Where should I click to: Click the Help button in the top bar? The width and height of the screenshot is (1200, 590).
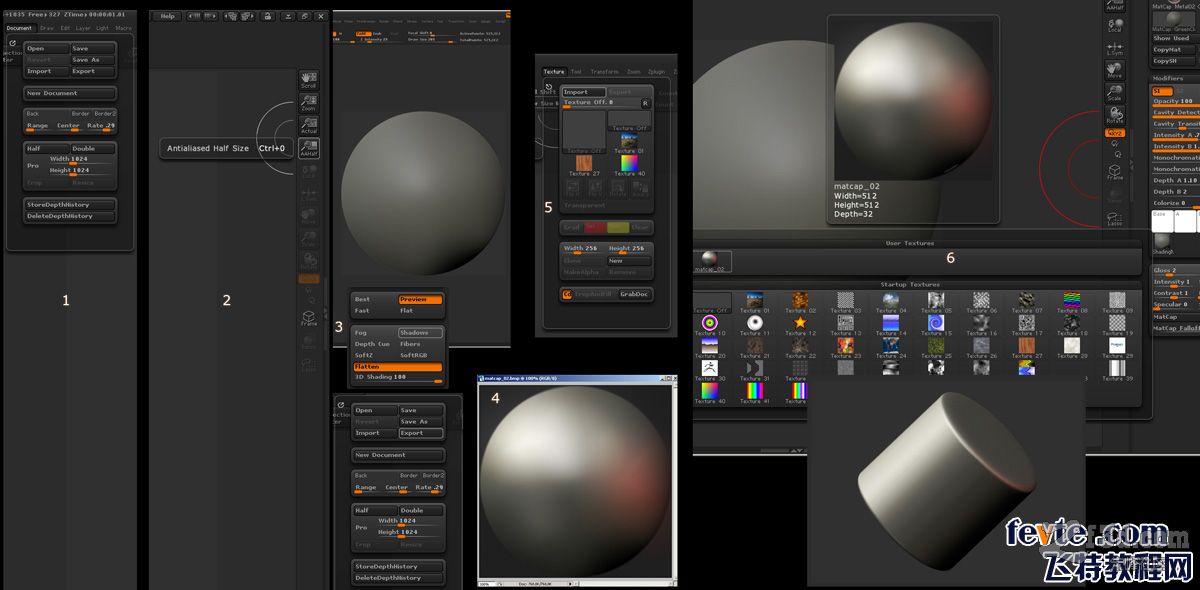pos(167,16)
